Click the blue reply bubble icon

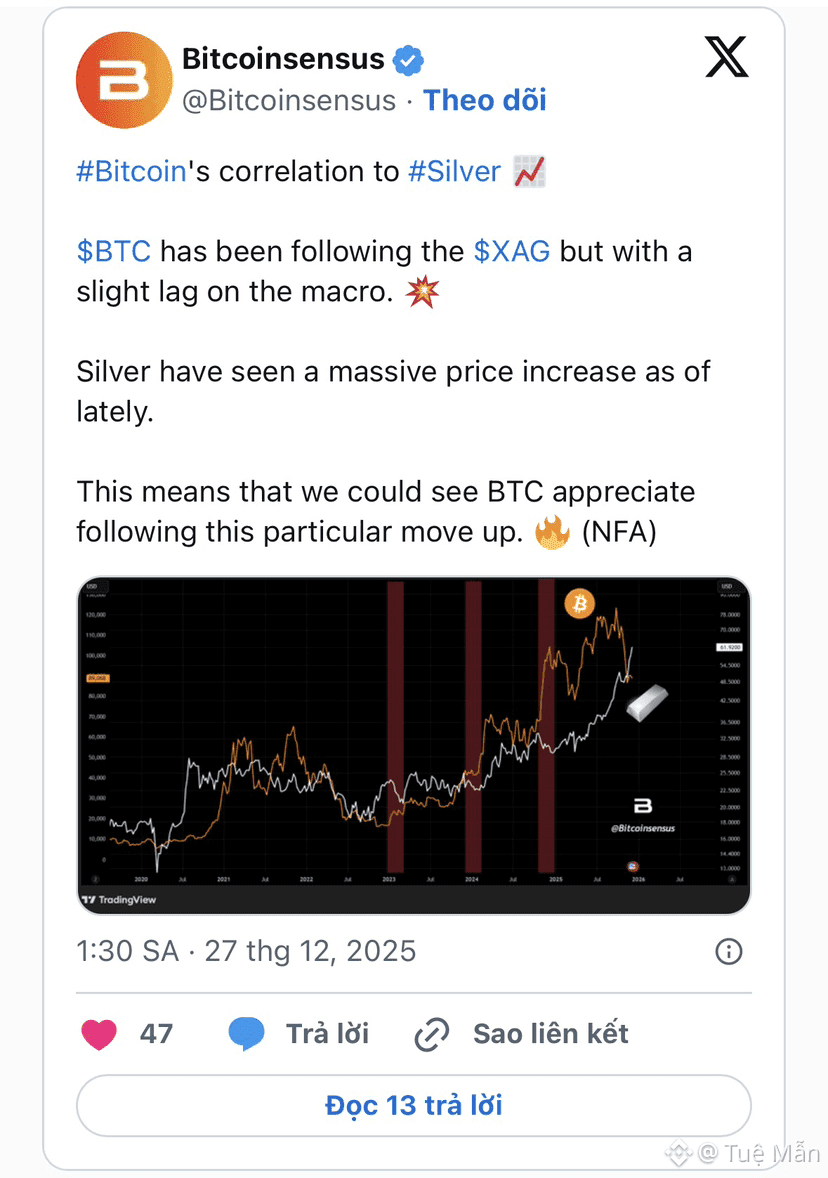(246, 1034)
